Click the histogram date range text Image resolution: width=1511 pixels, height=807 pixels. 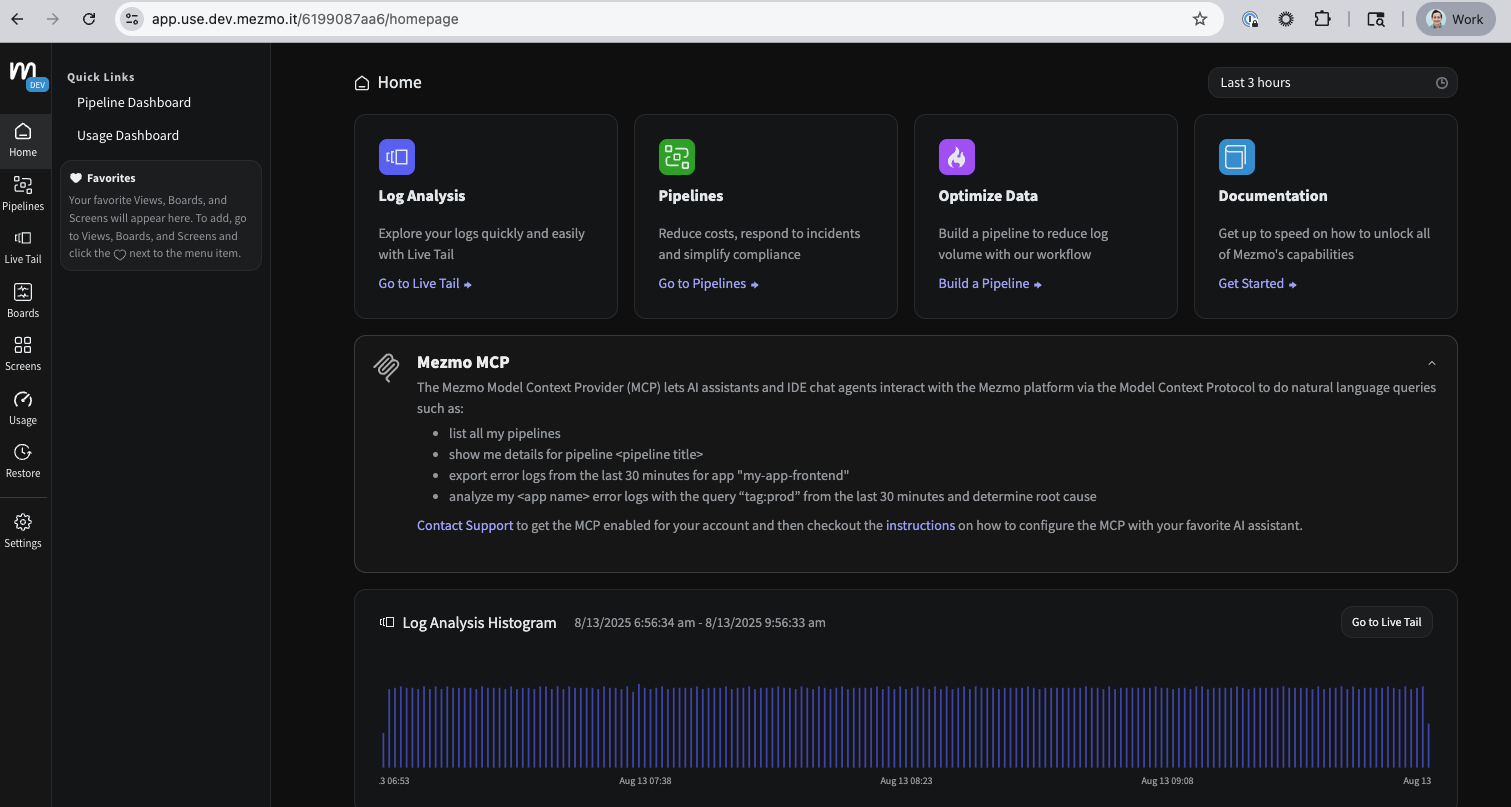pyautogui.click(x=700, y=622)
